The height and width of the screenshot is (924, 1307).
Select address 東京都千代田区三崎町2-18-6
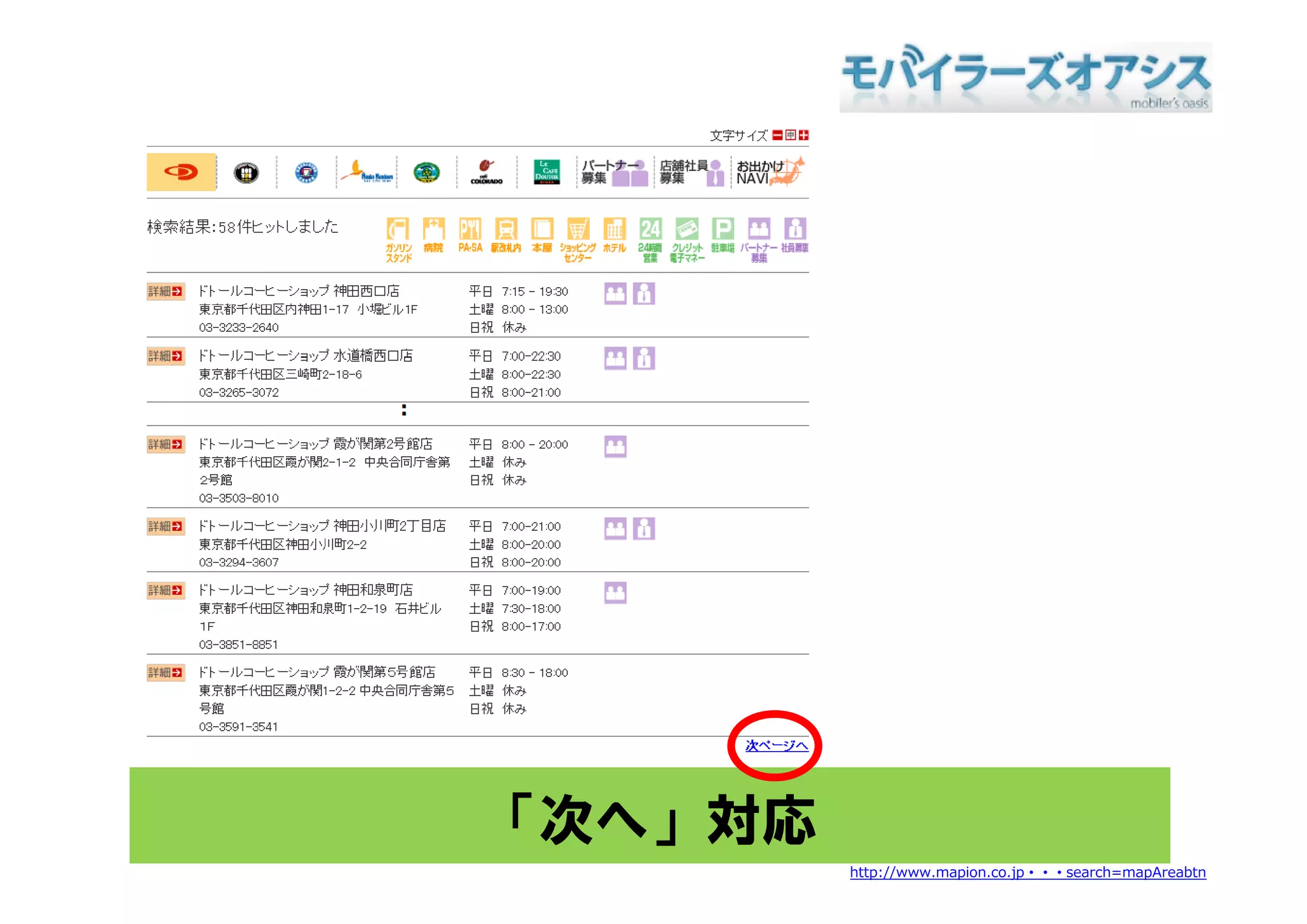[x=280, y=374]
